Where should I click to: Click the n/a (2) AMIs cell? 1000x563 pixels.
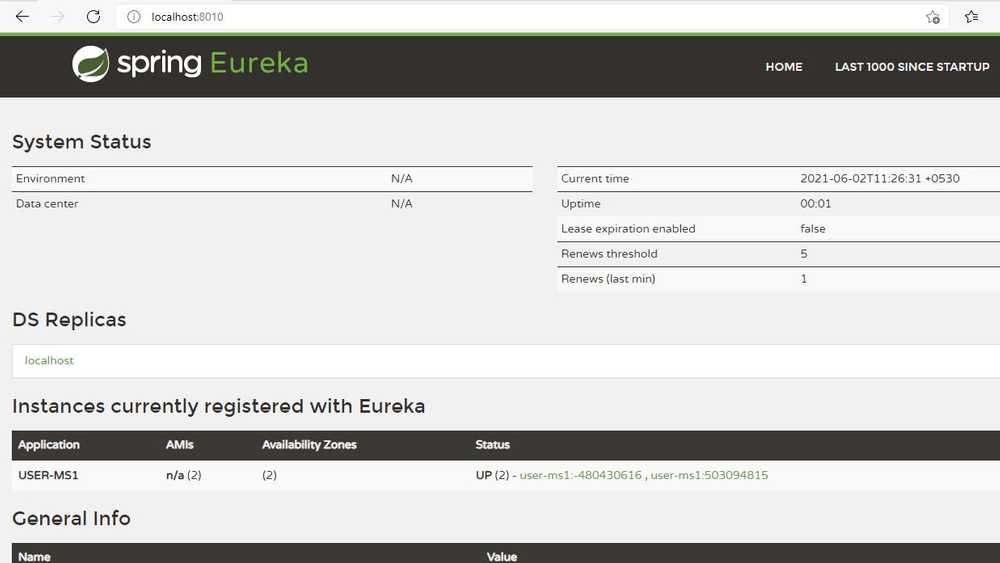pyautogui.click(x=184, y=475)
